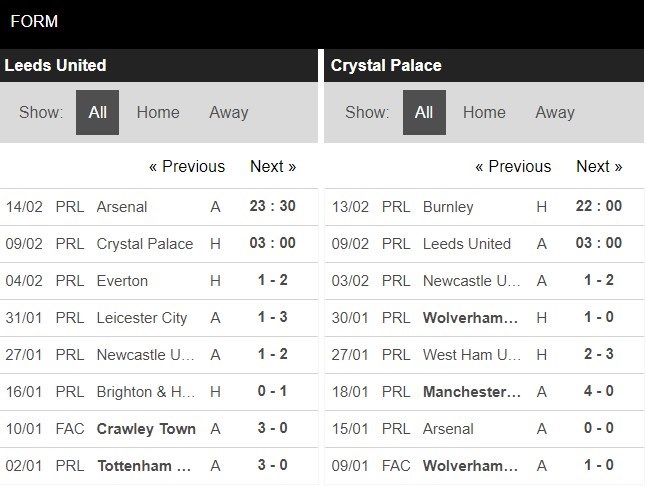Image resolution: width=646 pixels, height=486 pixels.
Task: Show Crystal Palace Away matches
Action: tap(554, 112)
